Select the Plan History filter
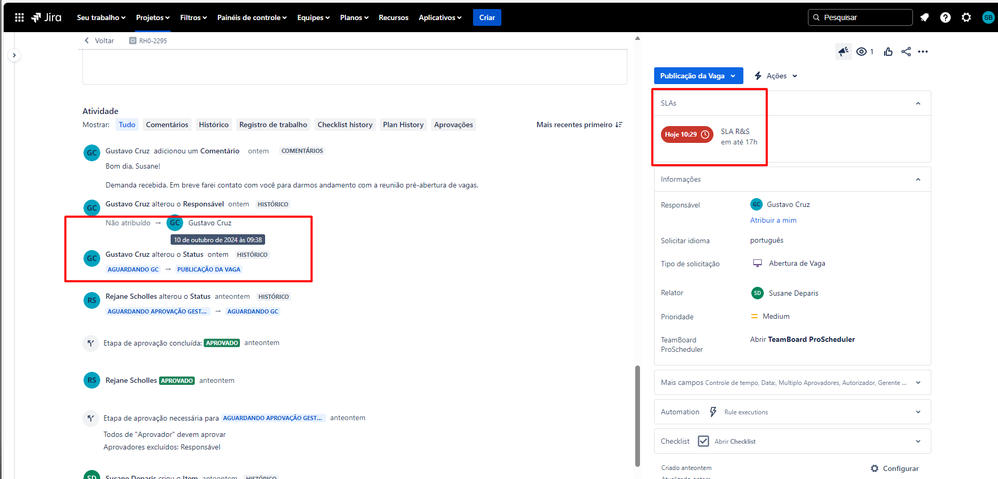The image size is (998, 479). pos(403,125)
